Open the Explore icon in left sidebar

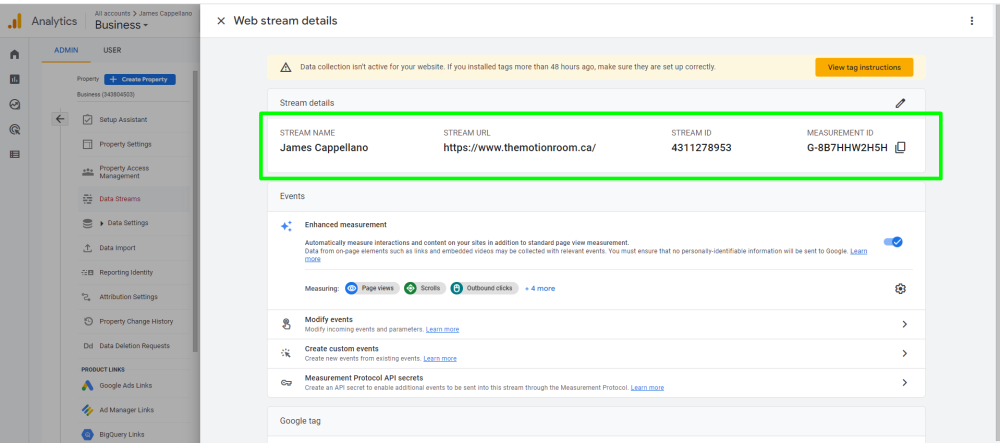pyautogui.click(x=14, y=104)
